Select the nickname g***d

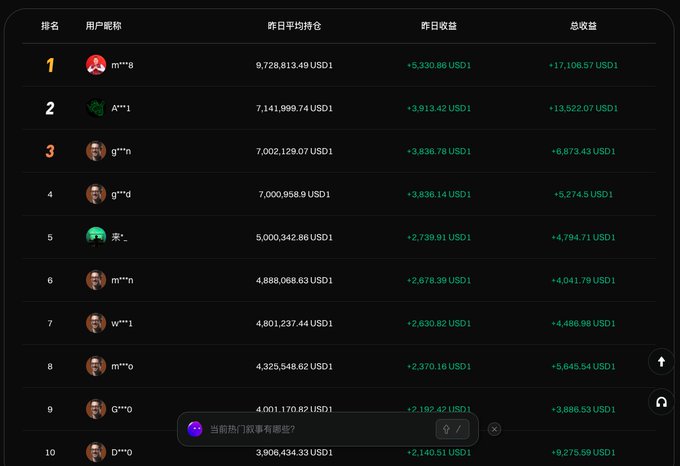click(121, 194)
